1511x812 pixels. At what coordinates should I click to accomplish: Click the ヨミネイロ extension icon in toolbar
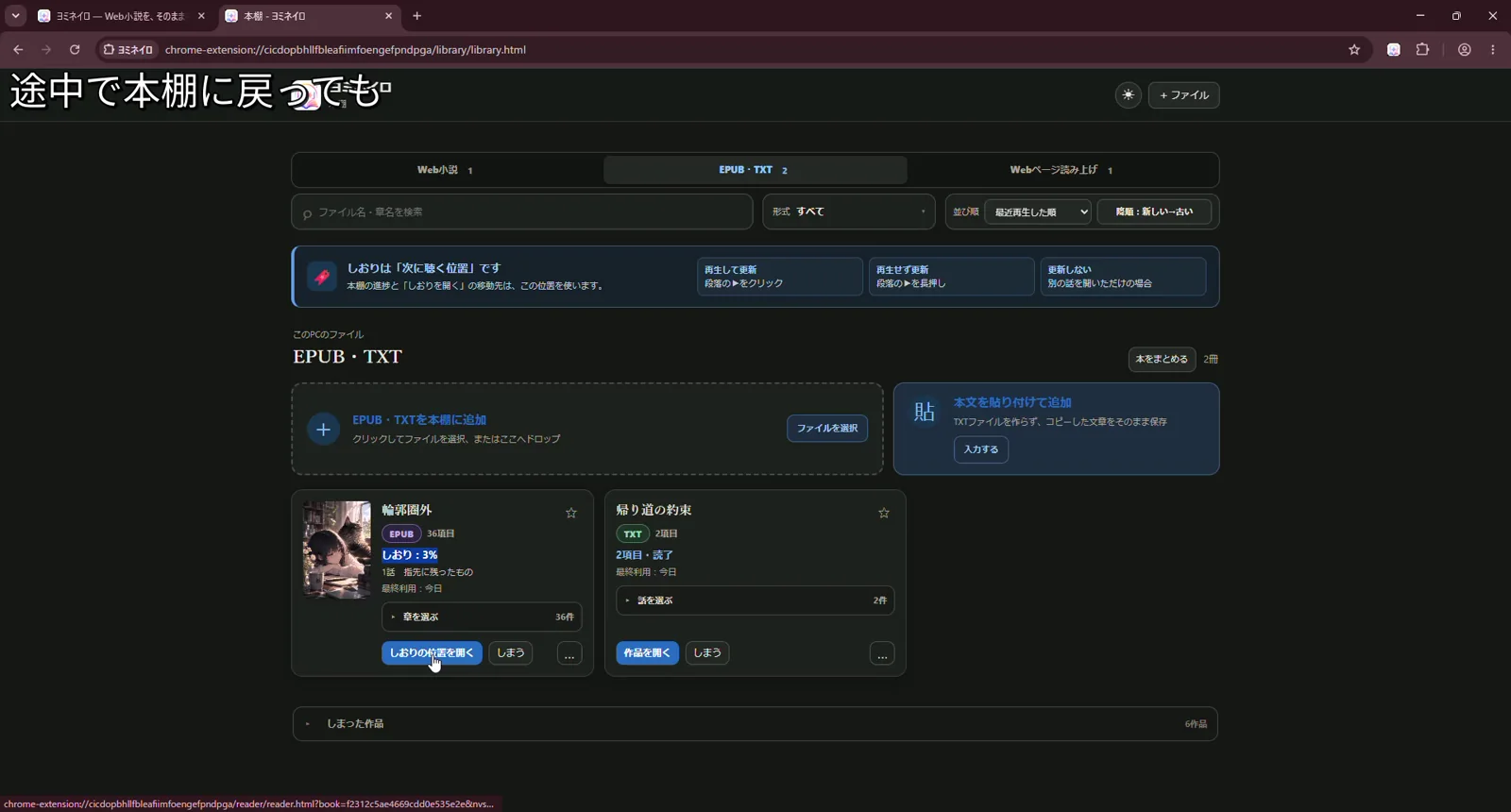(x=1393, y=50)
